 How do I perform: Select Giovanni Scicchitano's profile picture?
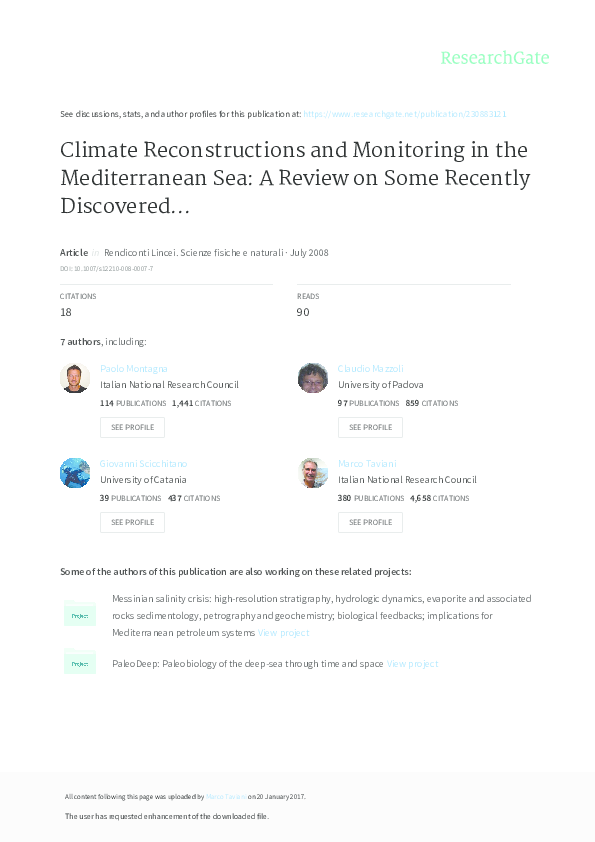75,472
